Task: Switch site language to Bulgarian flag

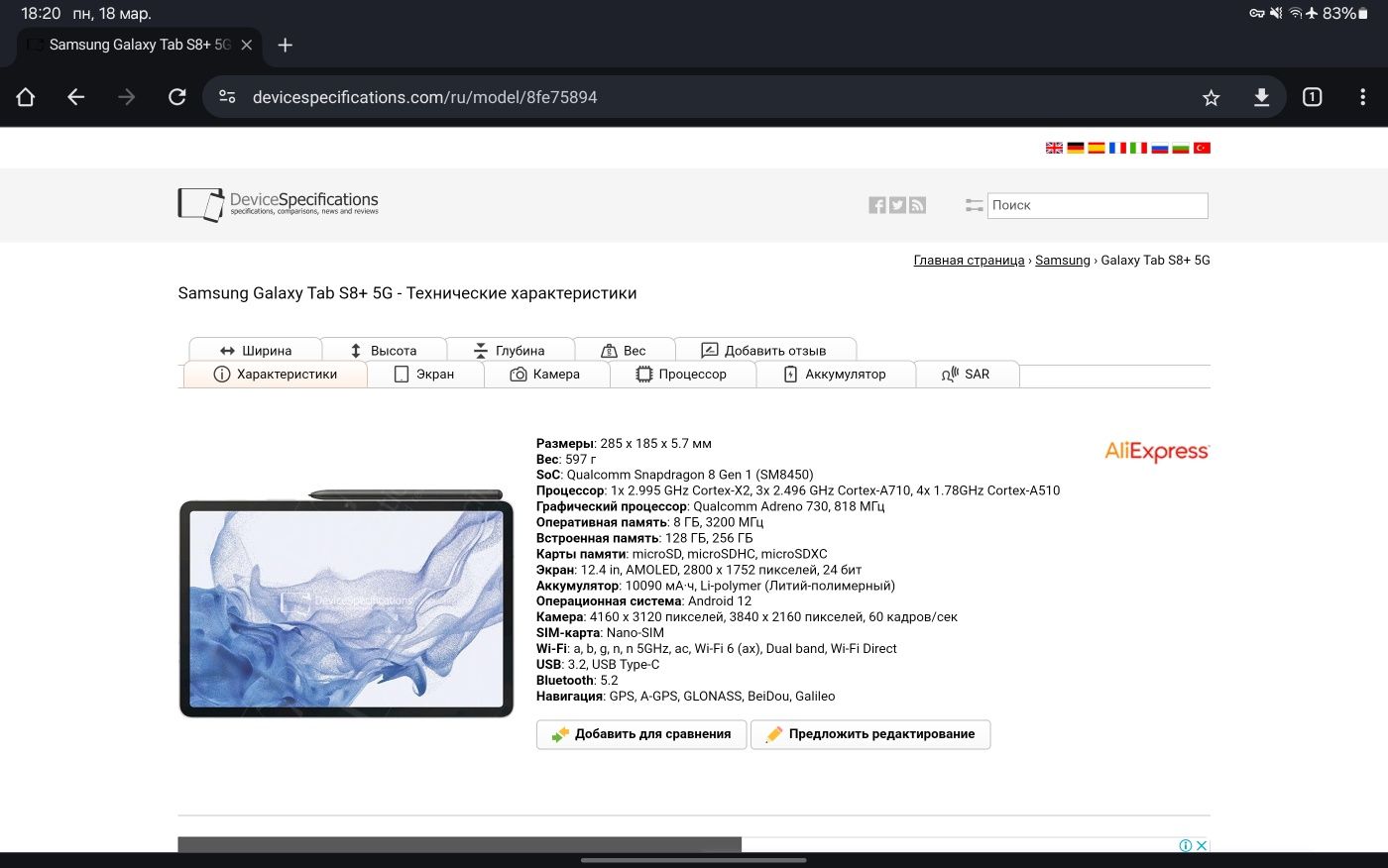Action: [1180, 148]
